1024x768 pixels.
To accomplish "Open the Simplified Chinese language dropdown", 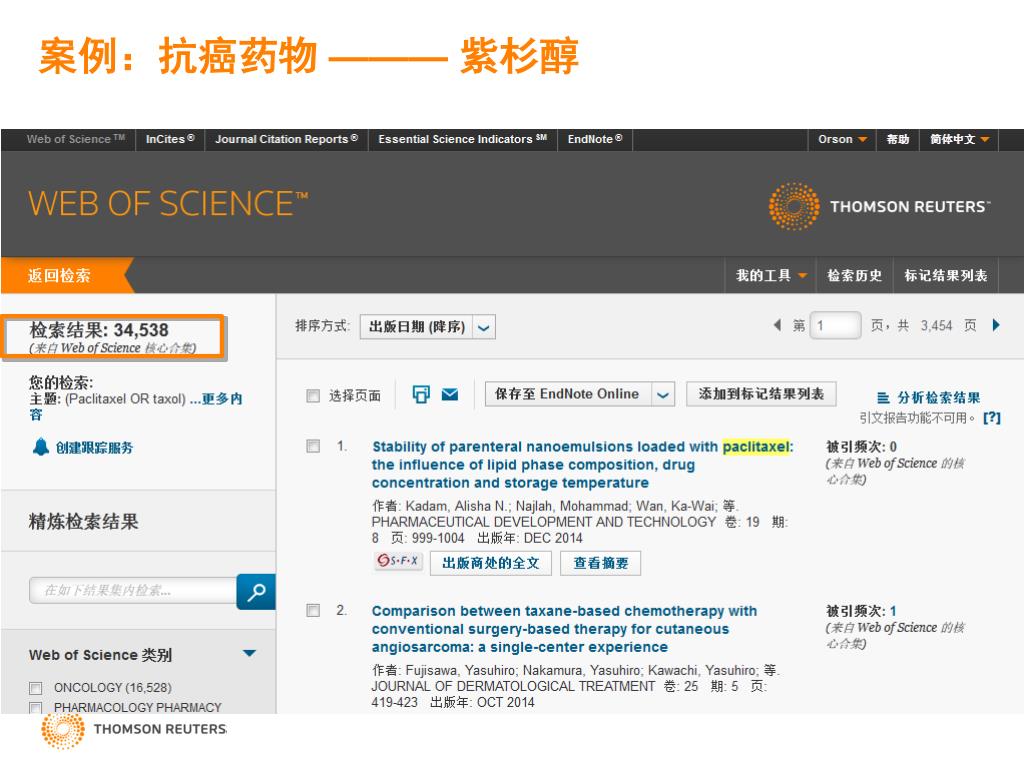I will 959,139.
